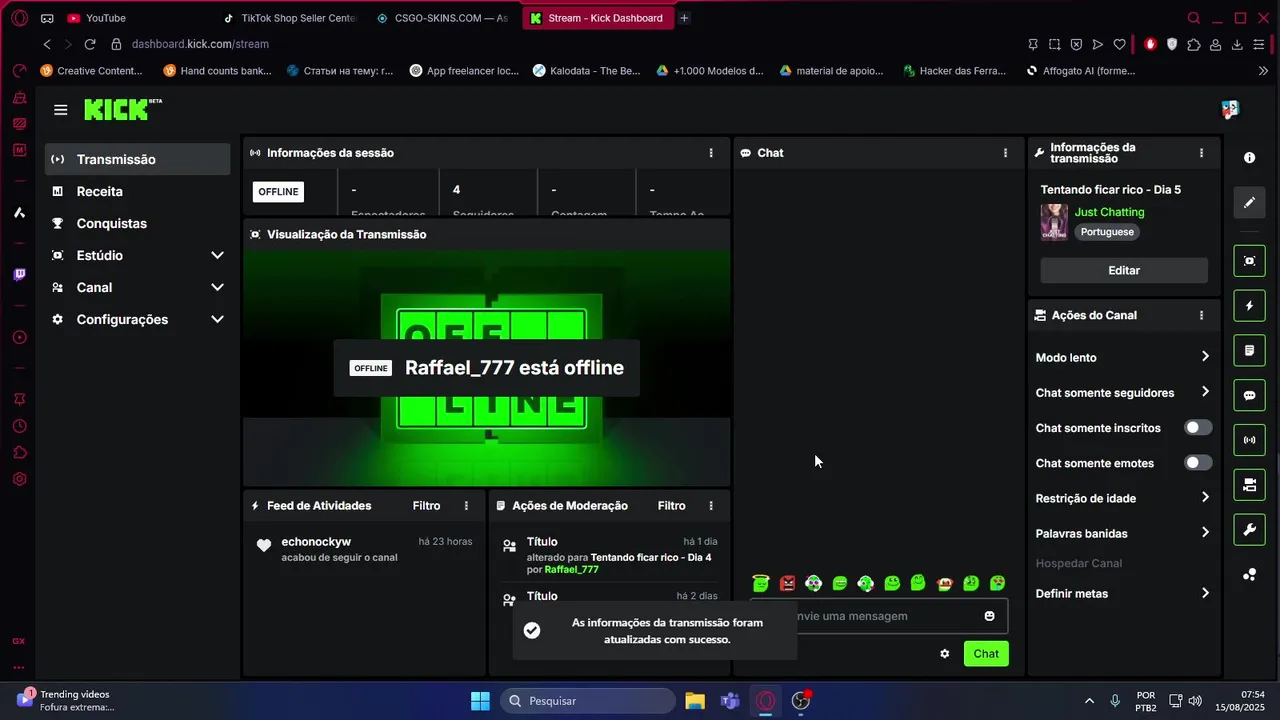Open a new browser tab
This screenshot has height=720, width=1280.
pyautogui.click(x=684, y=18)
